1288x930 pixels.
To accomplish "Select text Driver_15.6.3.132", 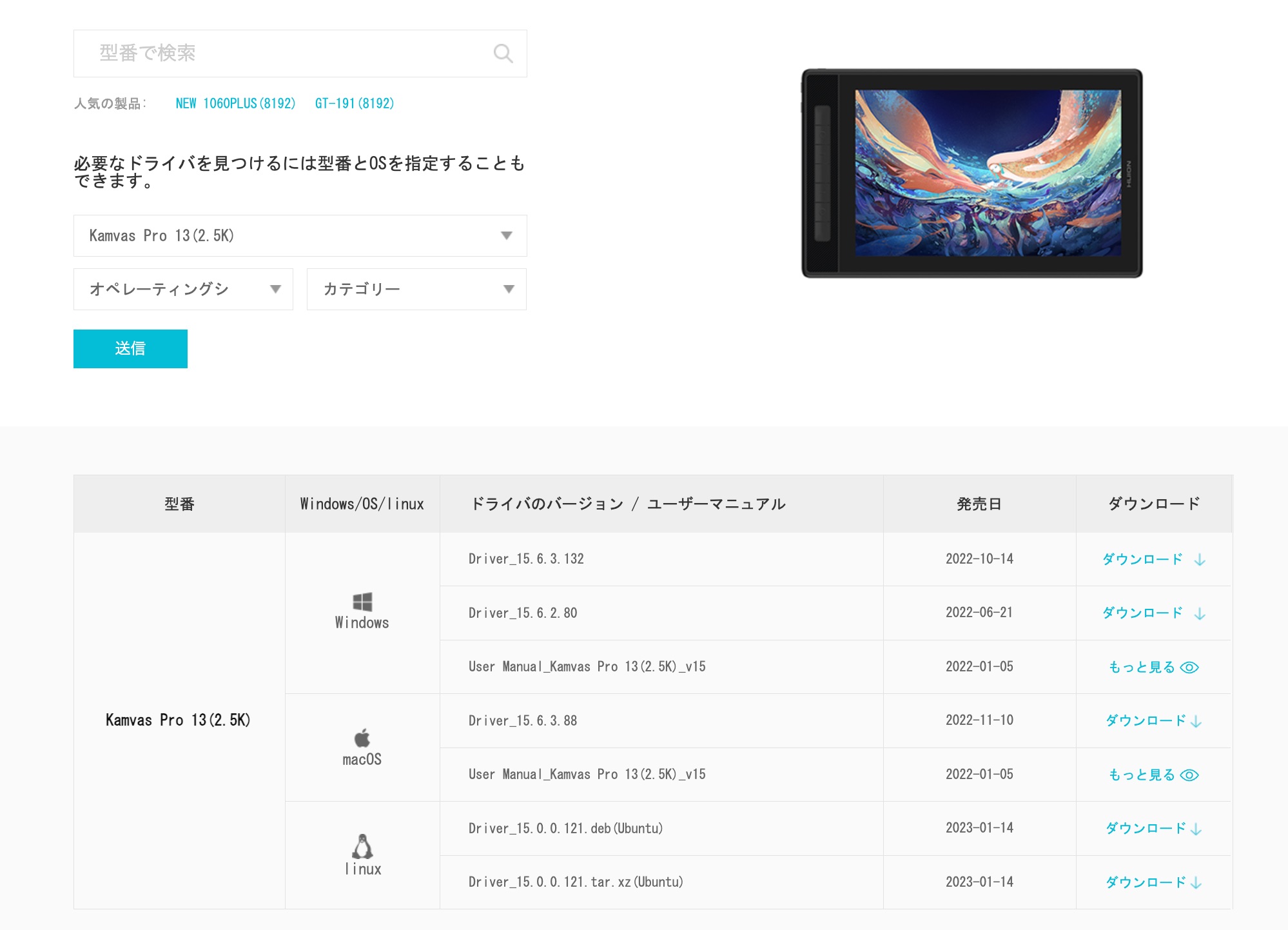I will click(x=526, y=559).
